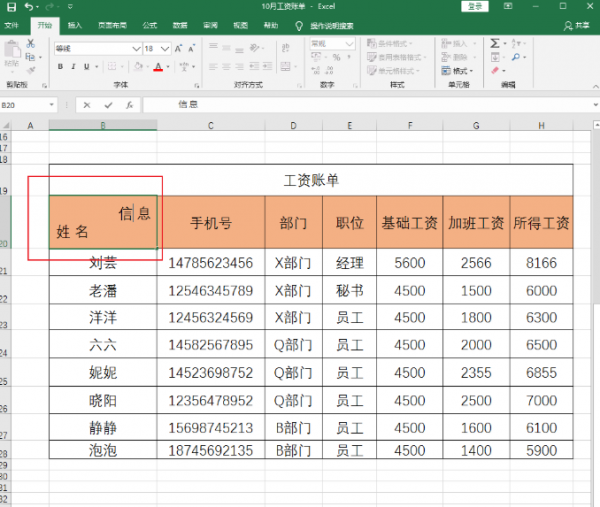Viewport: 600px width, 507px height.
Task: Switch to the 数据 (Data) tab
Action: (180, 26)
